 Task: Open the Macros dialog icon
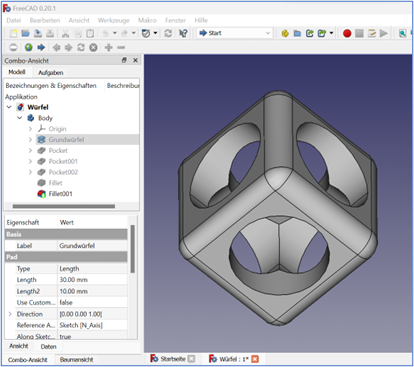coord(372,33)
